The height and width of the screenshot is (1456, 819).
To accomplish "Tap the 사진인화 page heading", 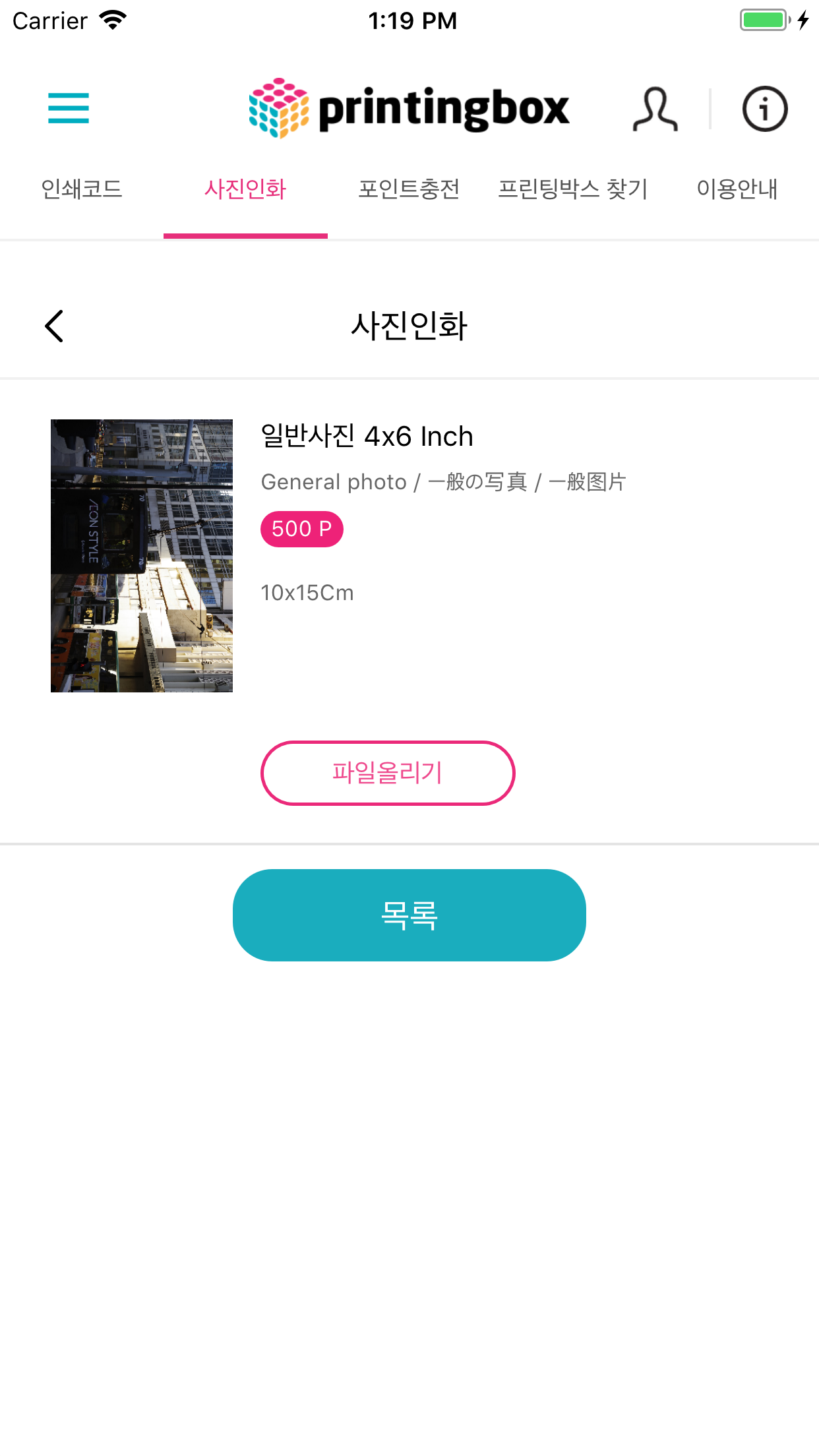I will (409, 326).
